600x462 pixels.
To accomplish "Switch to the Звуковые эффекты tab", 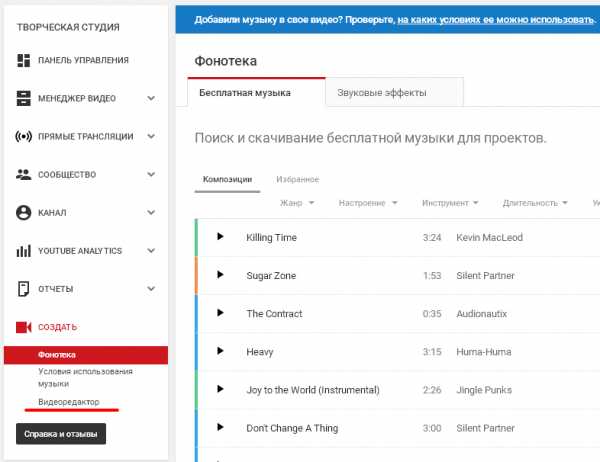I will point(395,92).
